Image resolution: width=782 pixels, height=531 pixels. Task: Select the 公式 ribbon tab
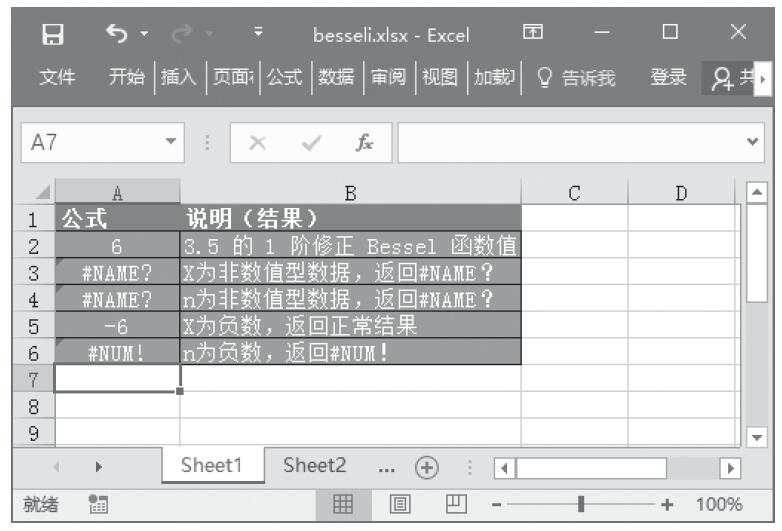(x=284, y=78)
